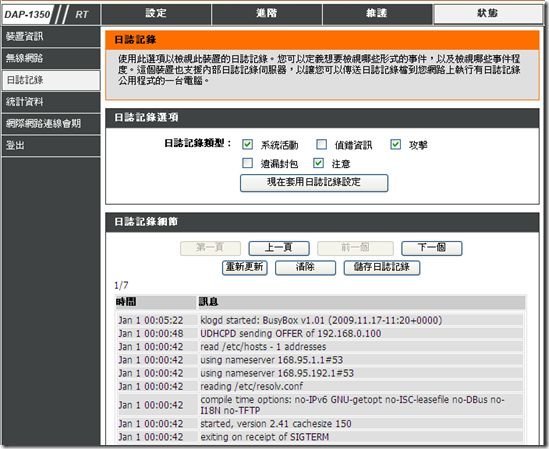This screenshot has height=449, width=549.
Task: Open 統計資料 in the sidebar
Action: pos(51,102)
